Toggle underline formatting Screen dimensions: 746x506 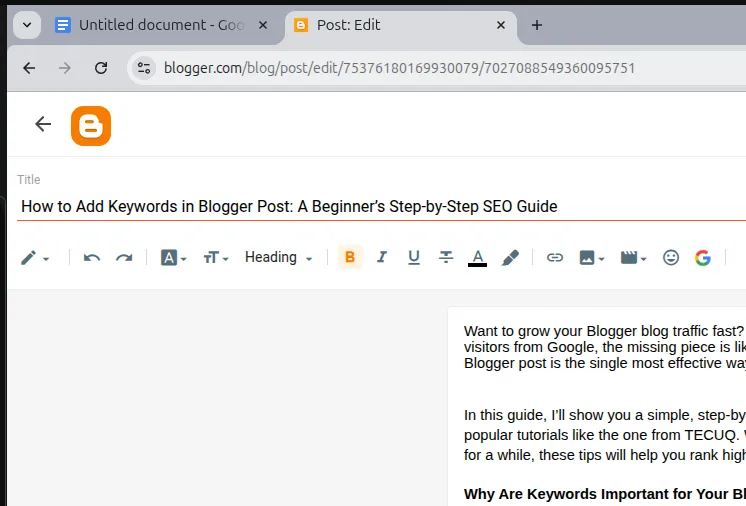[414, 257]
